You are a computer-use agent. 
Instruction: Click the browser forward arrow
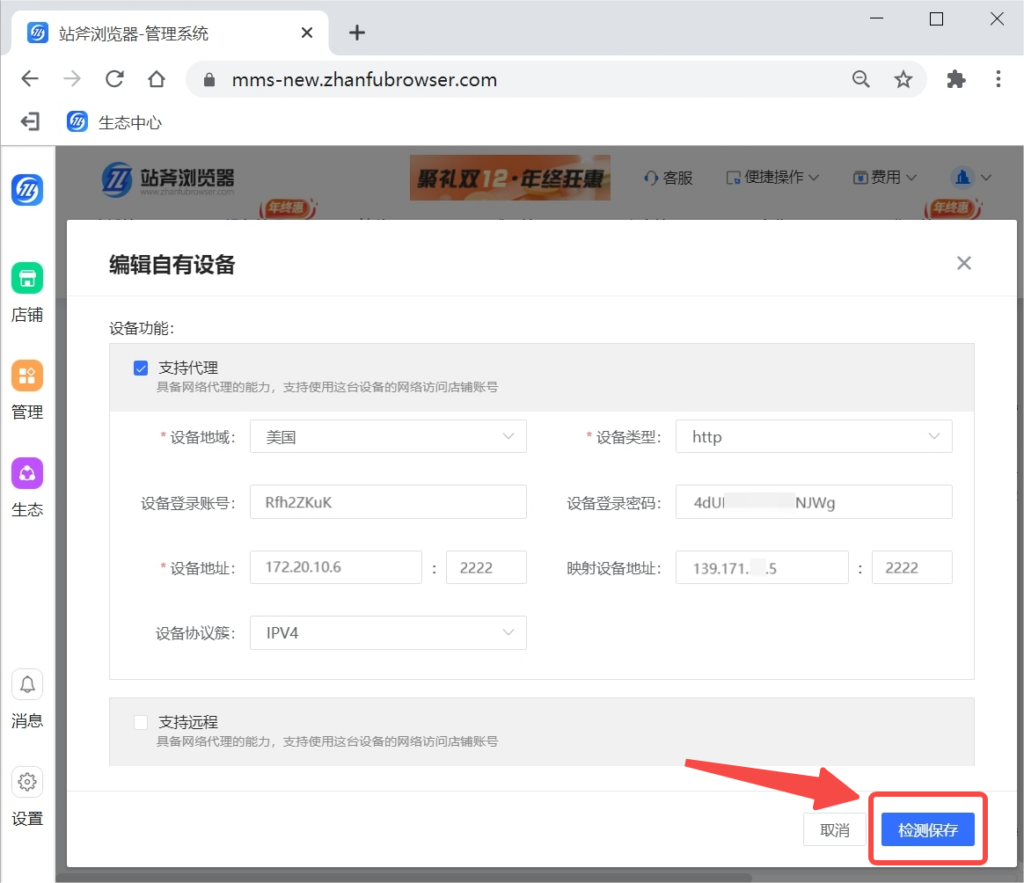pos(72,79)
